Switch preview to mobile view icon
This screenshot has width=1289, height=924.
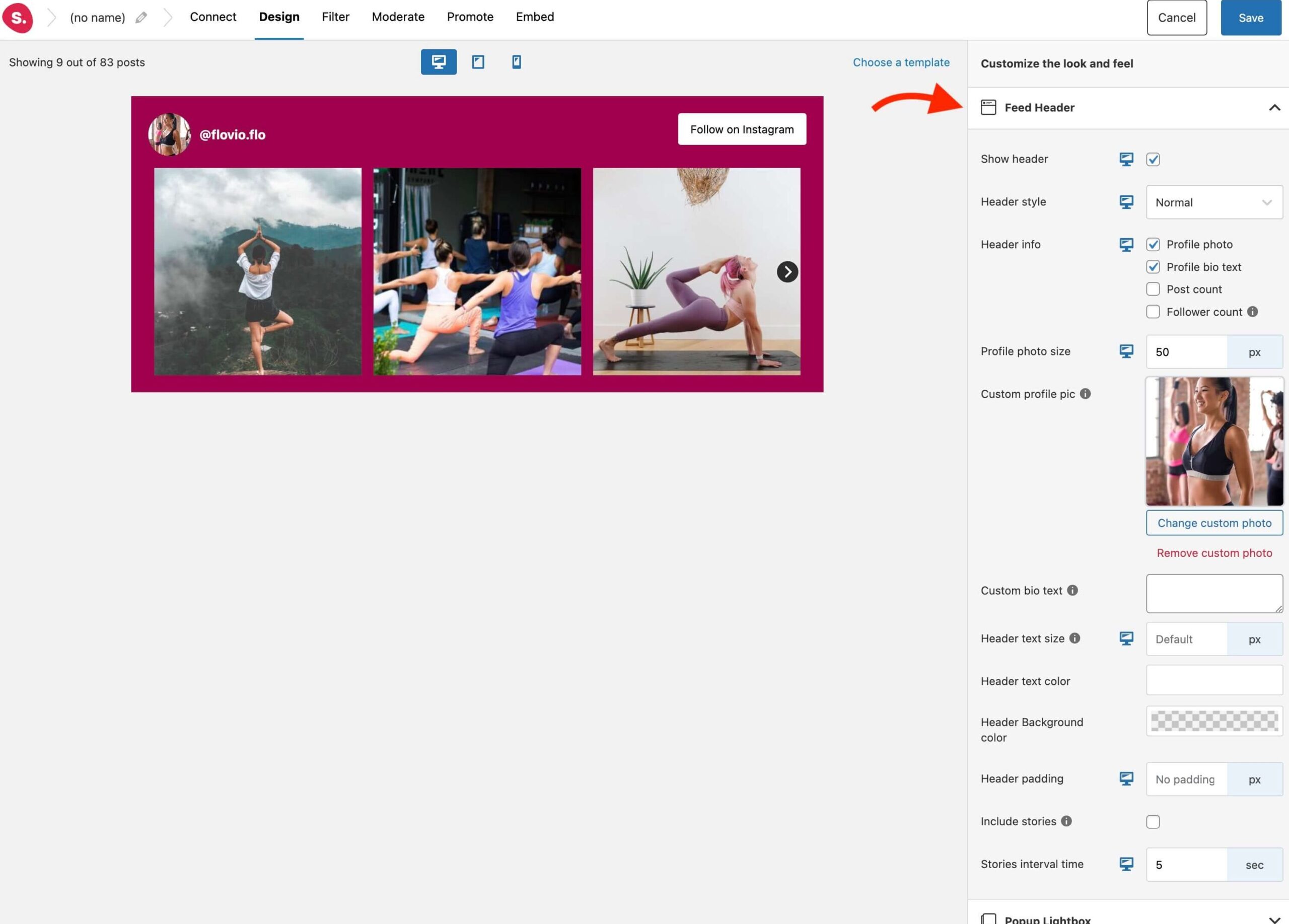tap(516, 62)
